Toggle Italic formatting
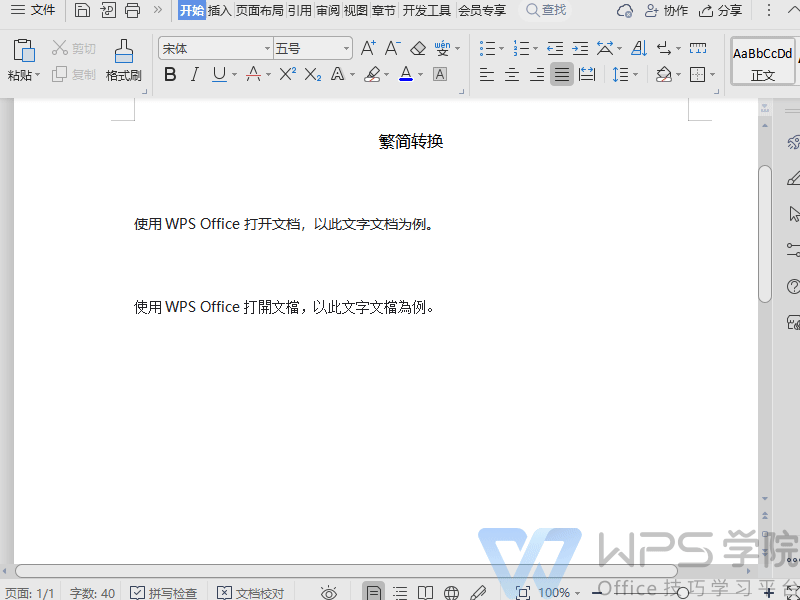Viewport: 800px width, 600px height. [194, 74]
